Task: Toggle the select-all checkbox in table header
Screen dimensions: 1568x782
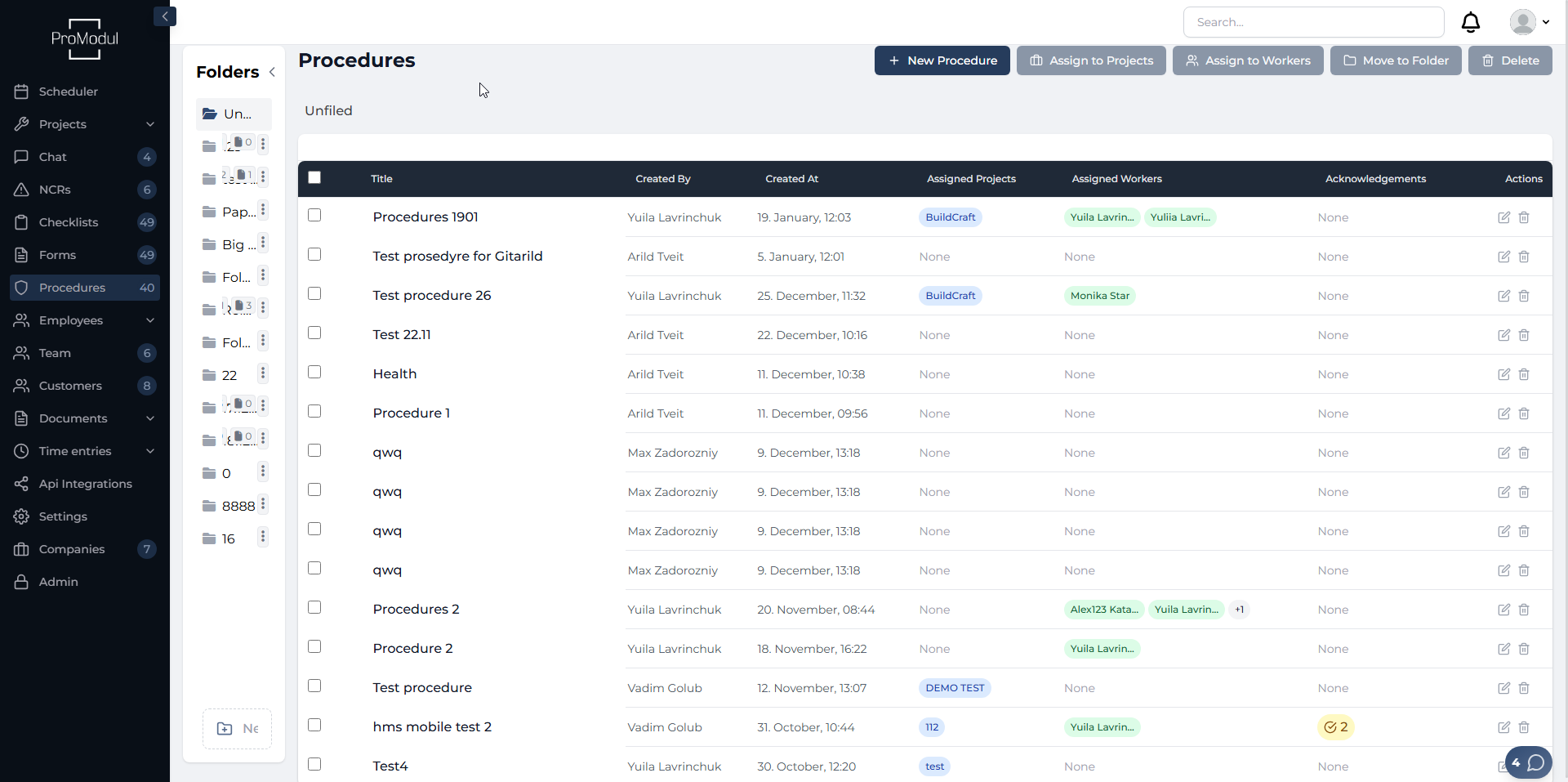Action: (314, 178)
